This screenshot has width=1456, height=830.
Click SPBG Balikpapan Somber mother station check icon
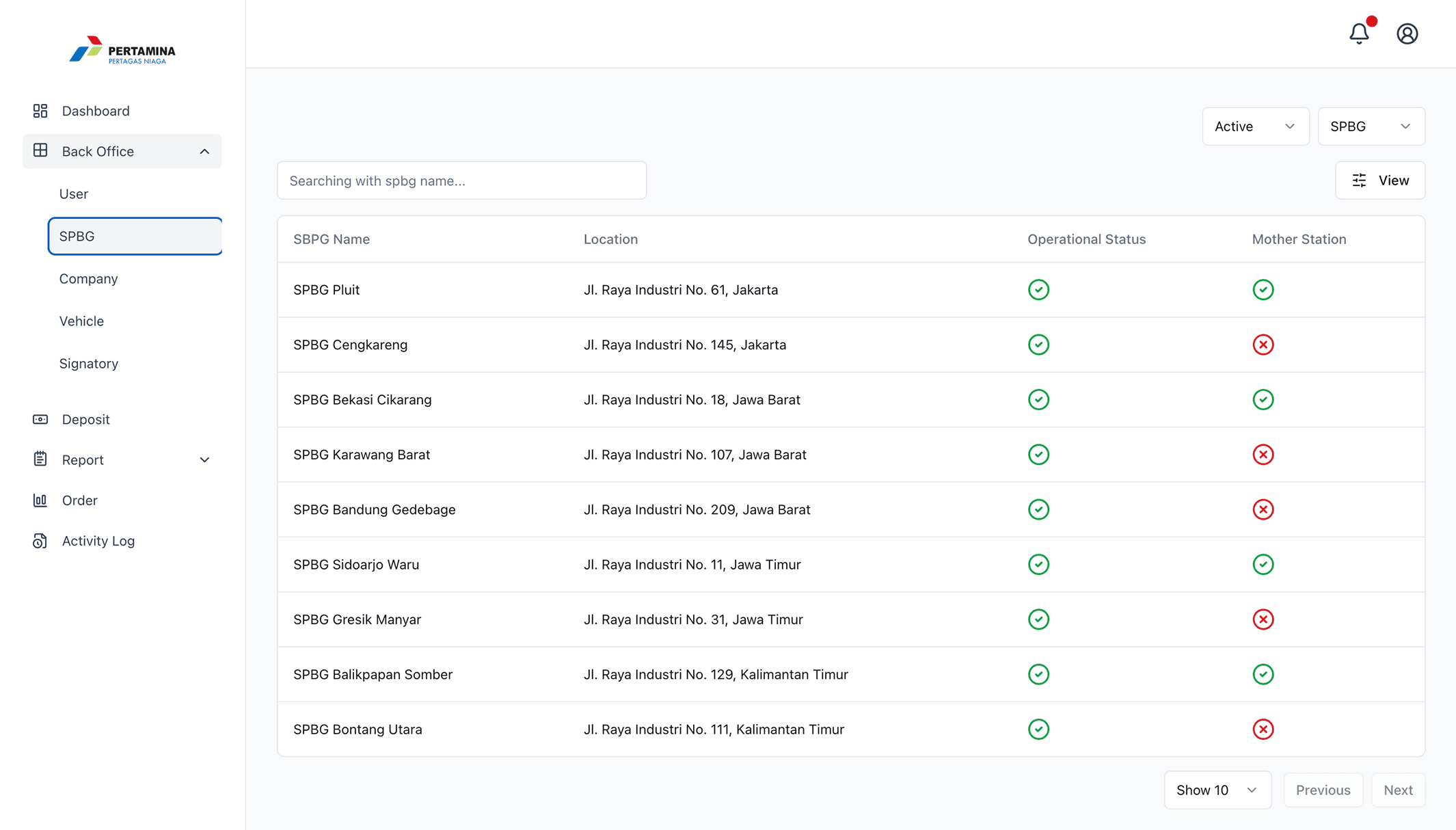click(1263, 674)
